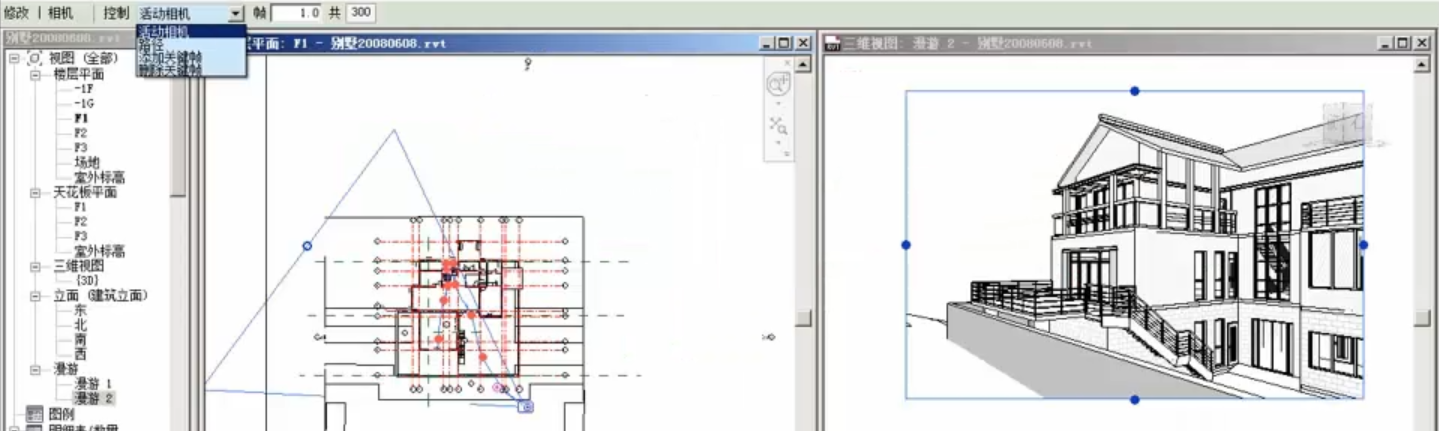Select 路径 from the control dropdown list
The width and height of the screenshot is (1439, 431).
(150, 45)
